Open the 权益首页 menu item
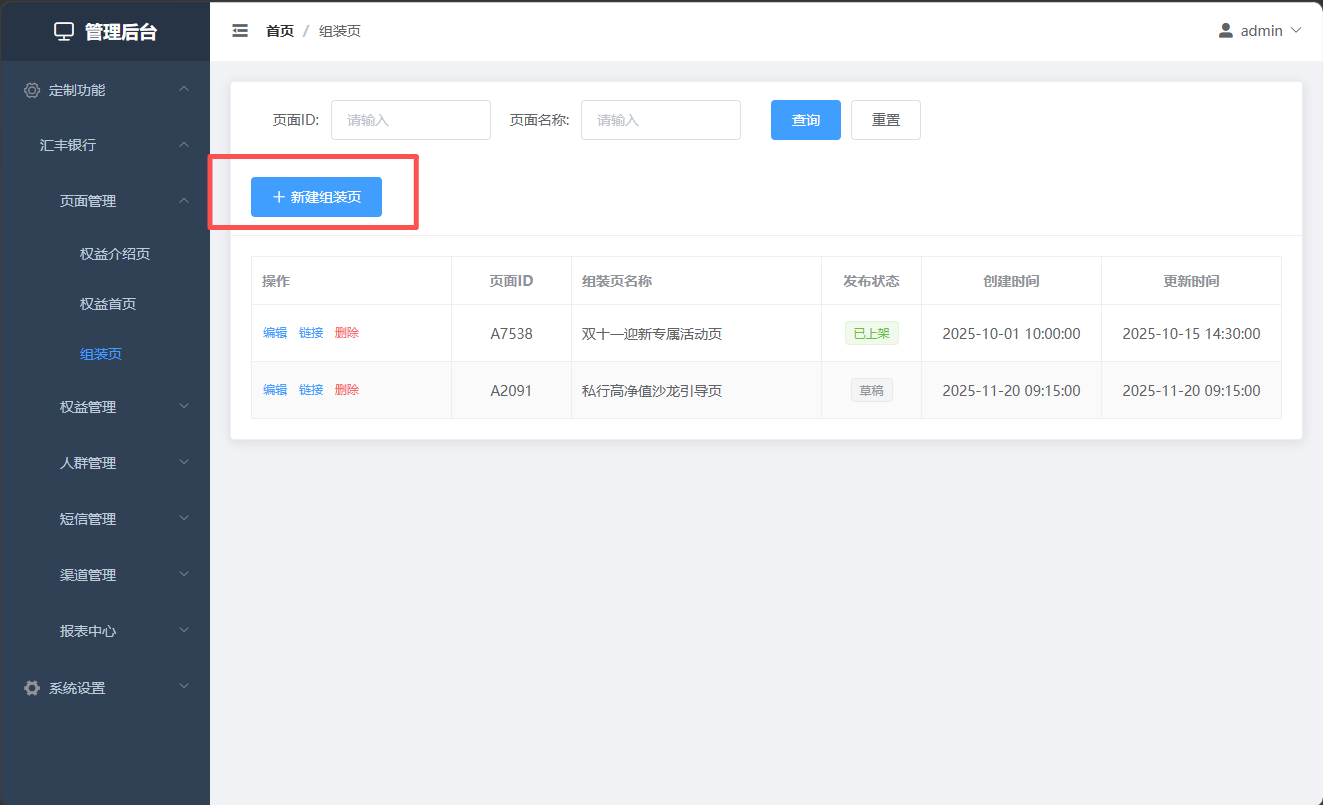This screenshot has height=805, width=1323. point(108,304)
